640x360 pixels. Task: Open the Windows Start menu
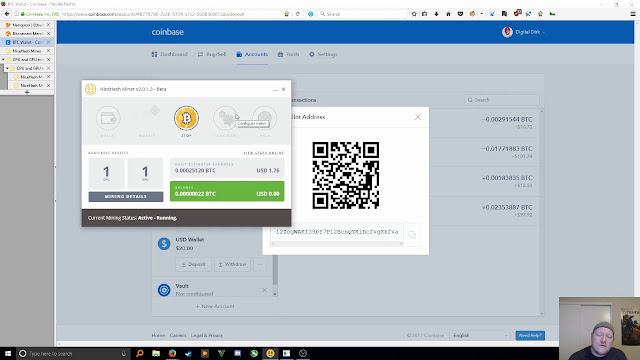tap(8, 353)
